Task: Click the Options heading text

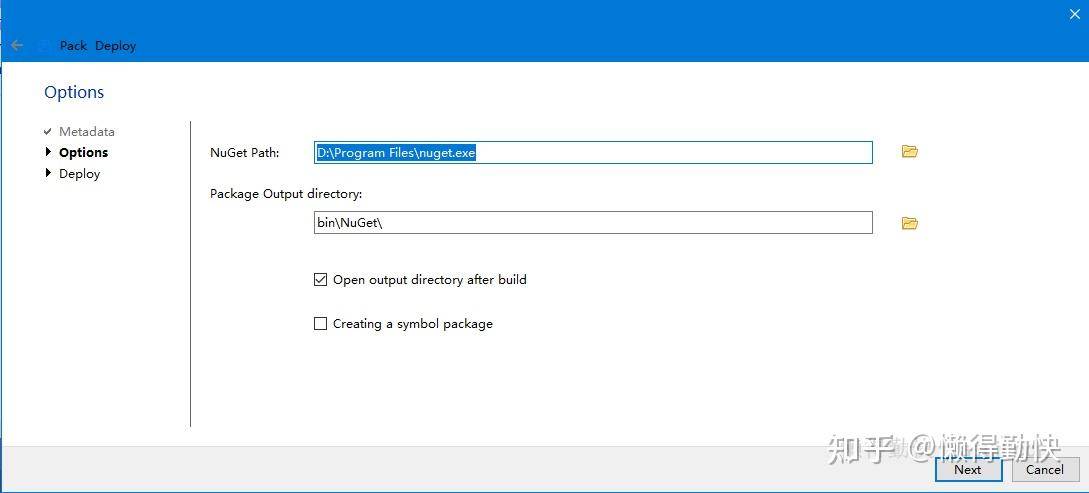Action: point(74,92)
